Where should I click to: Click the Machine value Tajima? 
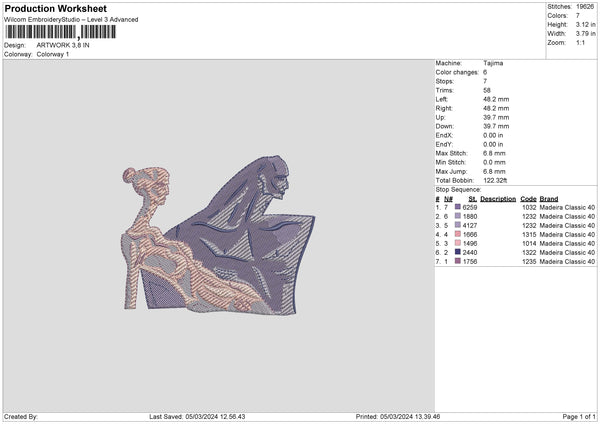pos(493,60)
